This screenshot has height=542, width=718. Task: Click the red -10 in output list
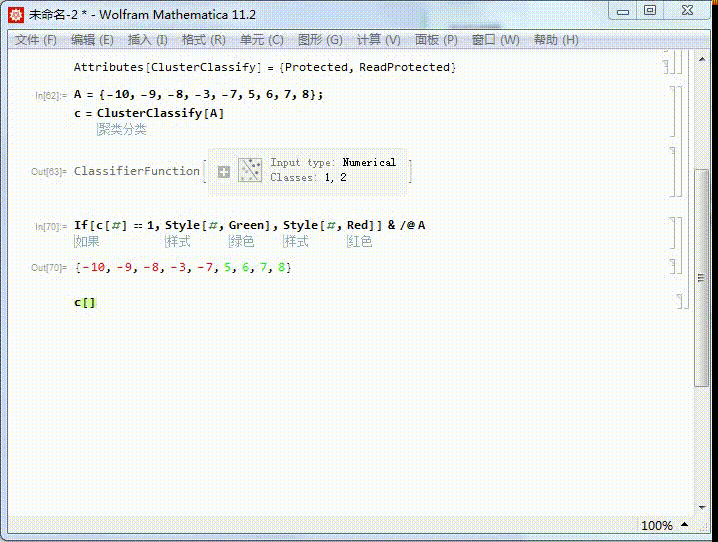pyautogui.click(x=94, y=267)
